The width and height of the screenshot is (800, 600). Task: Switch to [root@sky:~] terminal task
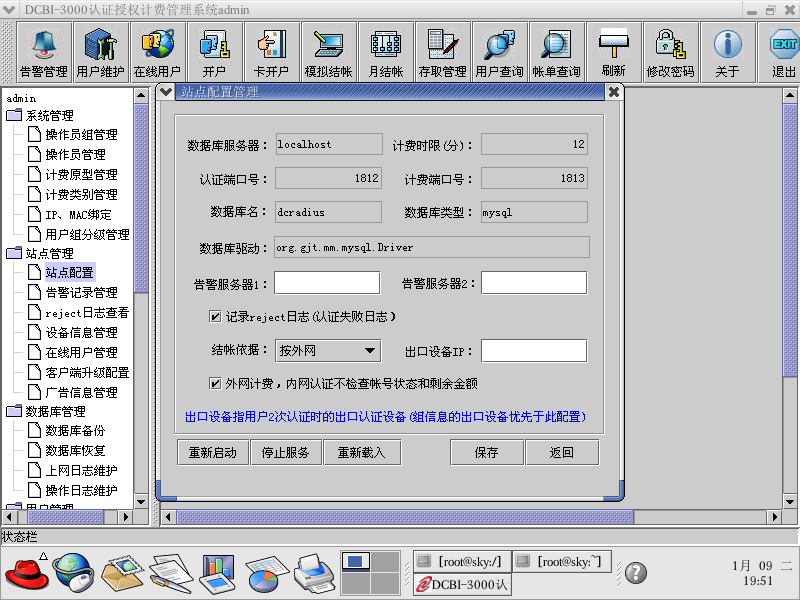(561, 561)
